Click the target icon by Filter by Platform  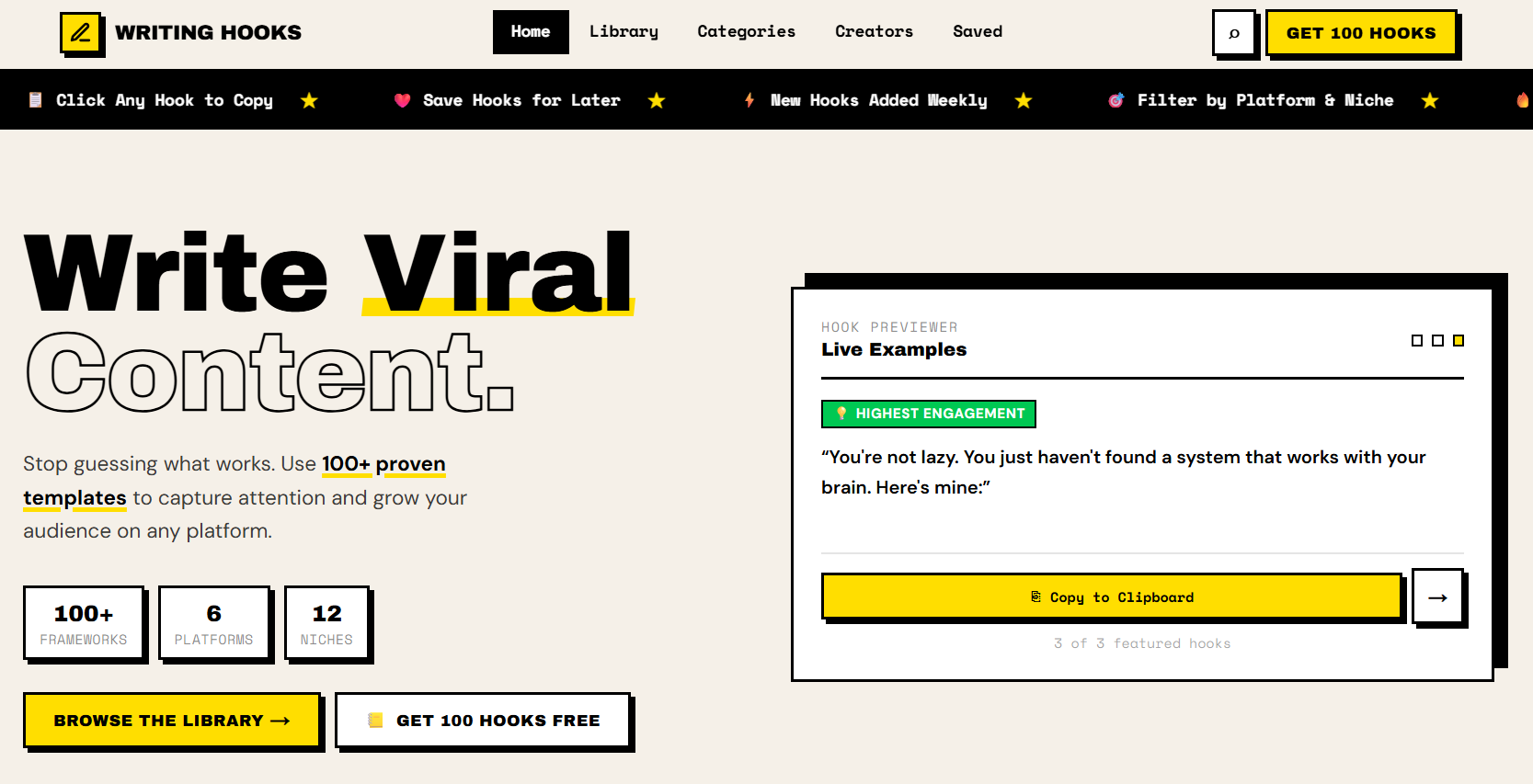(x=1115, y=100)
